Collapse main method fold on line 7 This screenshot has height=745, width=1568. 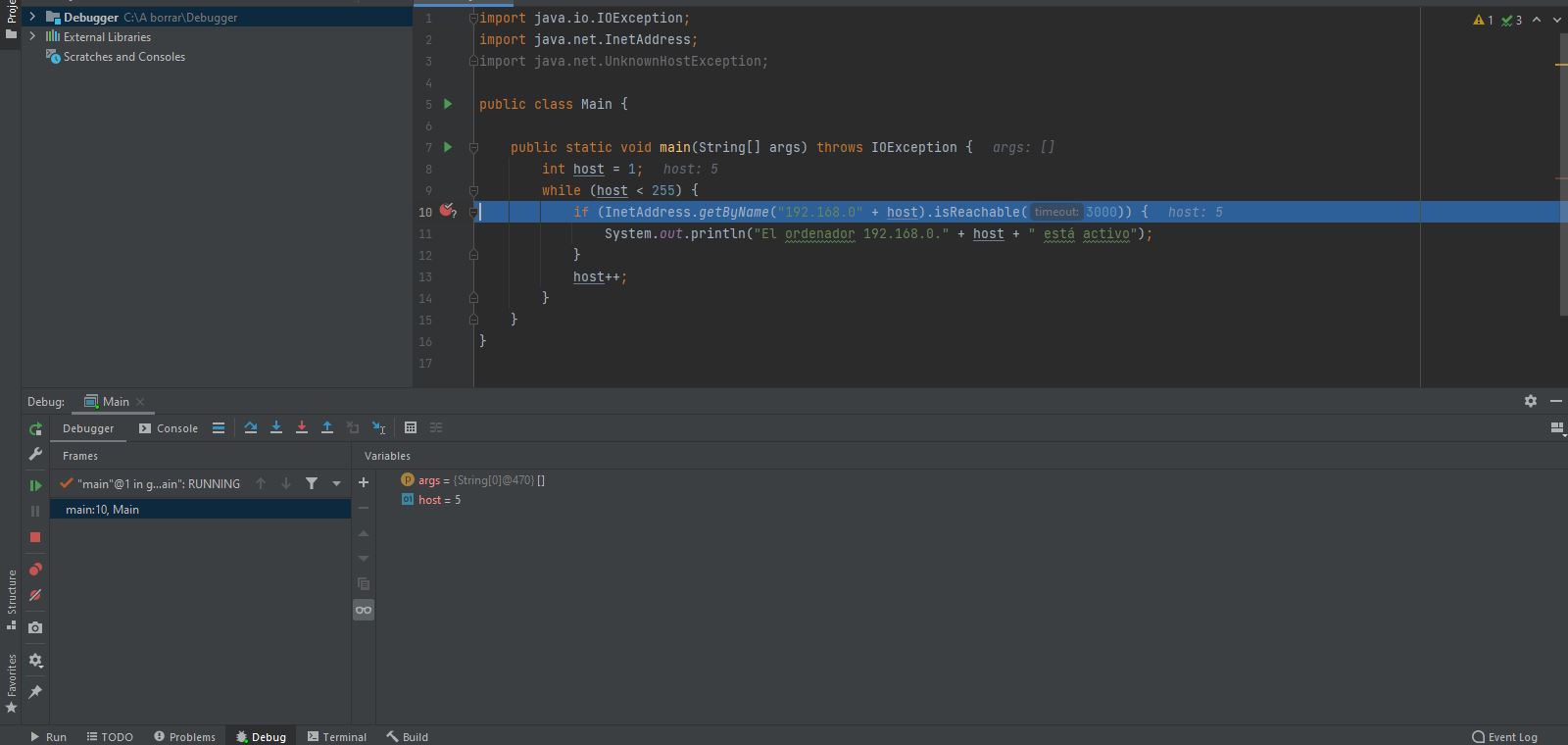coord(473,148)
